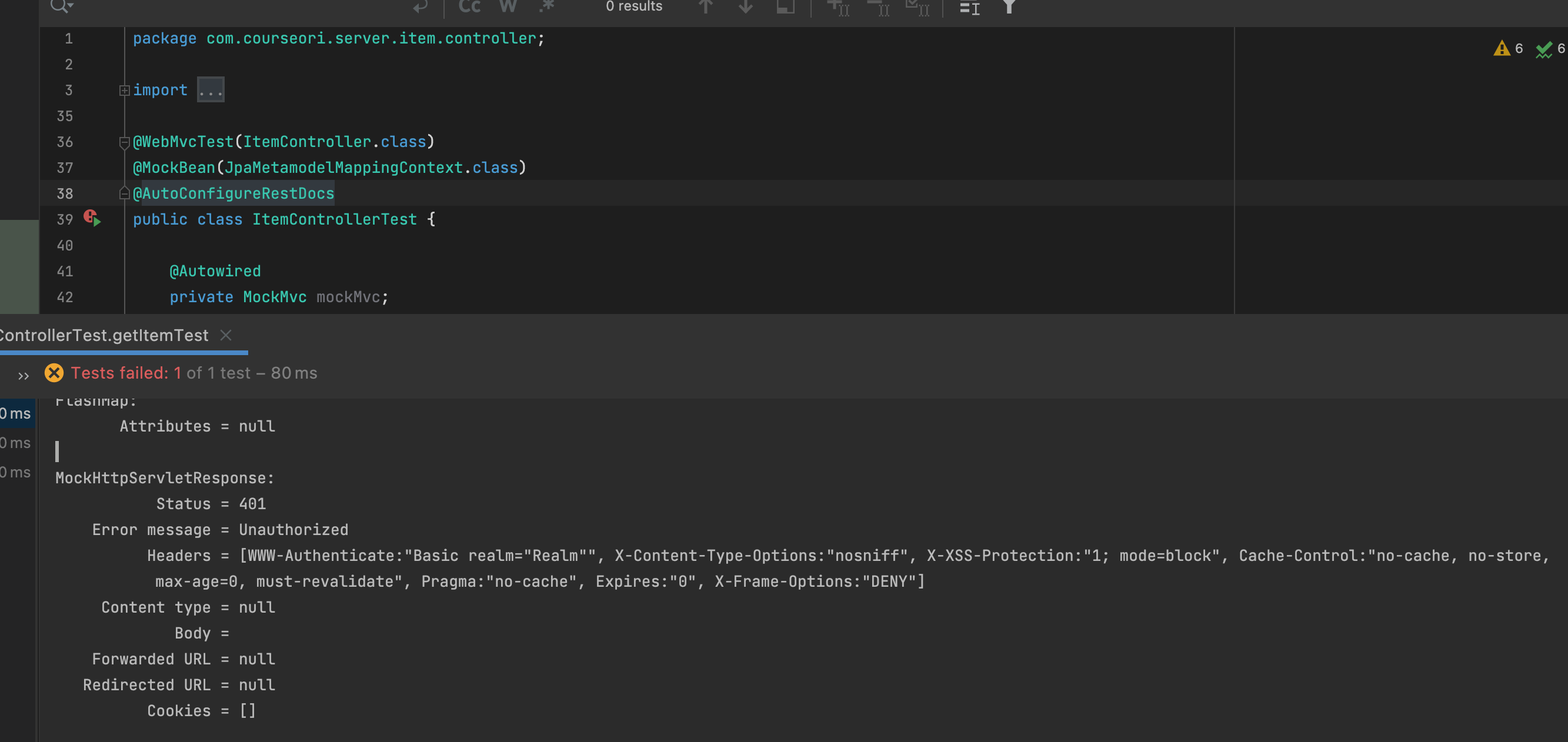This screenshot has width=1568, height=742.
Task: Click the search filter funnel icon
Action: point(1009,7)
